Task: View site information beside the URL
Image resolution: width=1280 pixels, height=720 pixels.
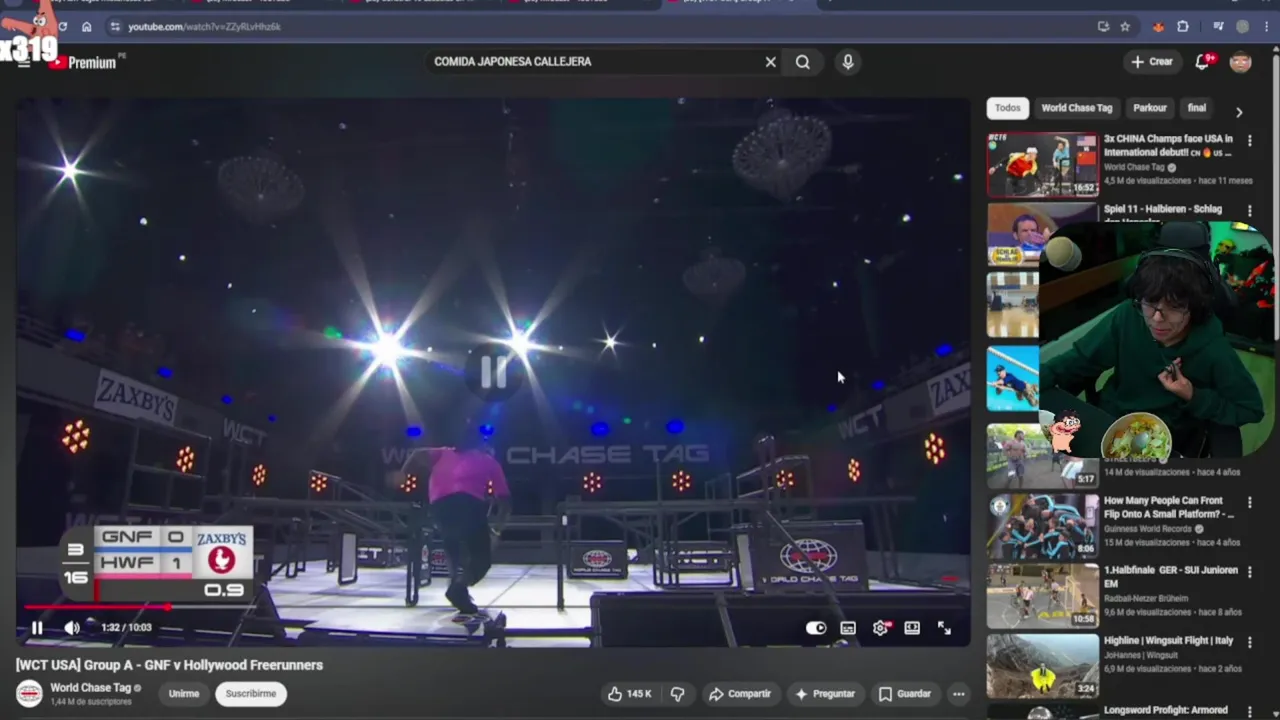Action: coord(115,27)
